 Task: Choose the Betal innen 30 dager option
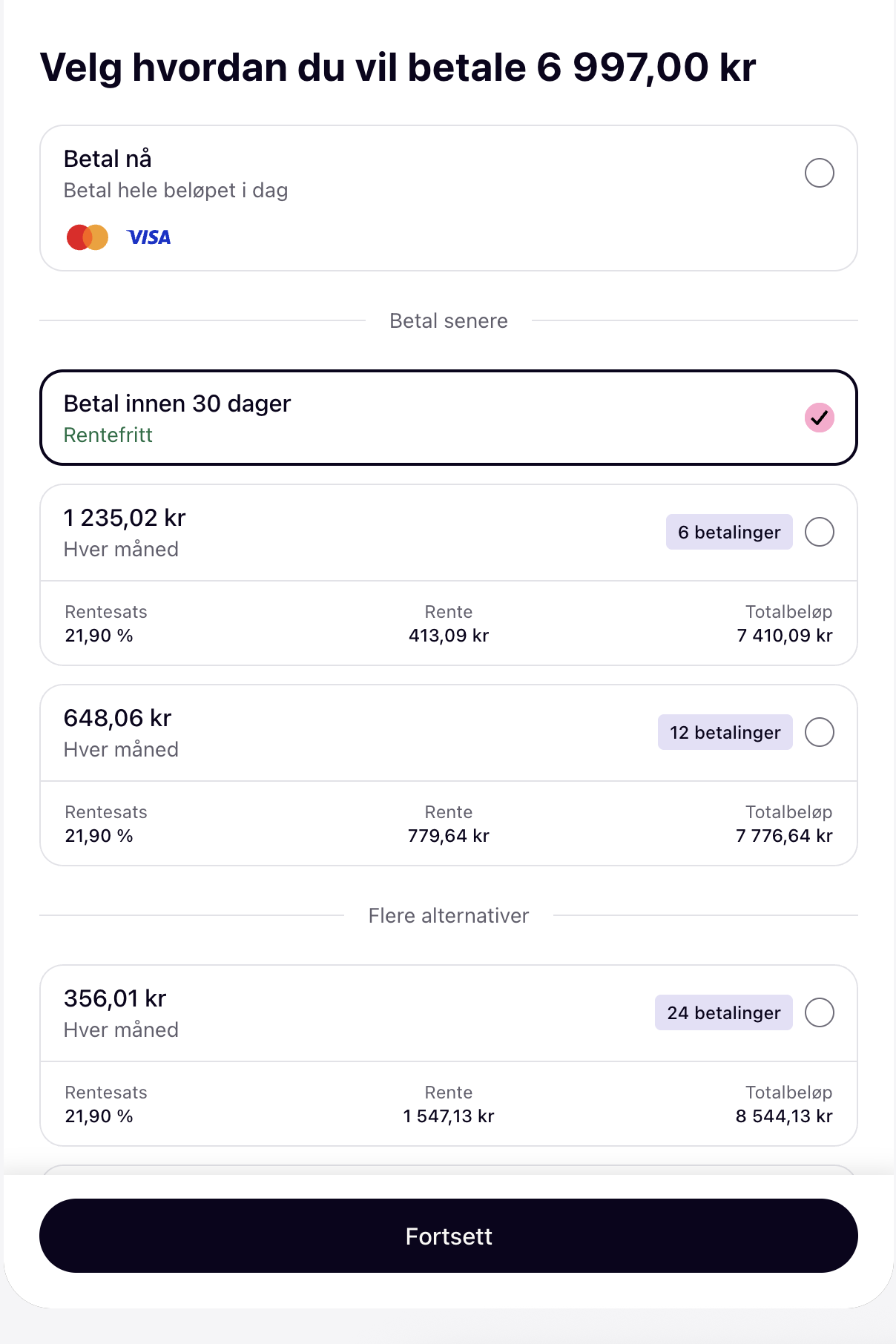pos(177,403)
